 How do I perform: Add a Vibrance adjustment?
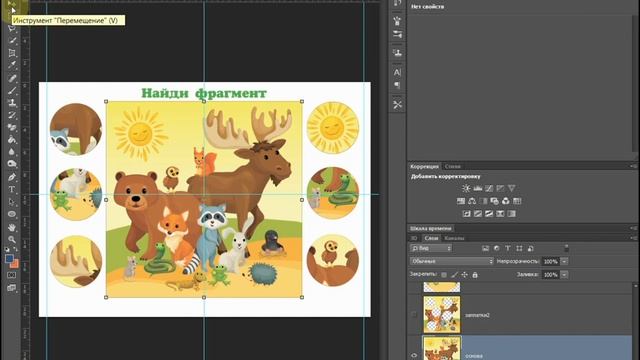pos(511,188)
